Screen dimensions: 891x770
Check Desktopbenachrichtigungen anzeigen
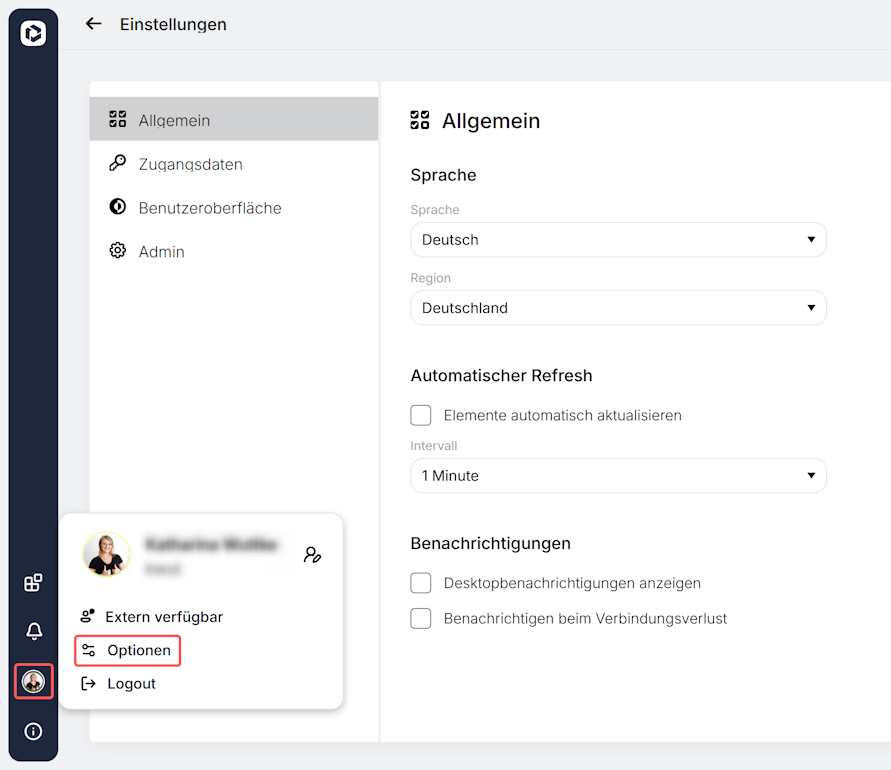point(421,583)
